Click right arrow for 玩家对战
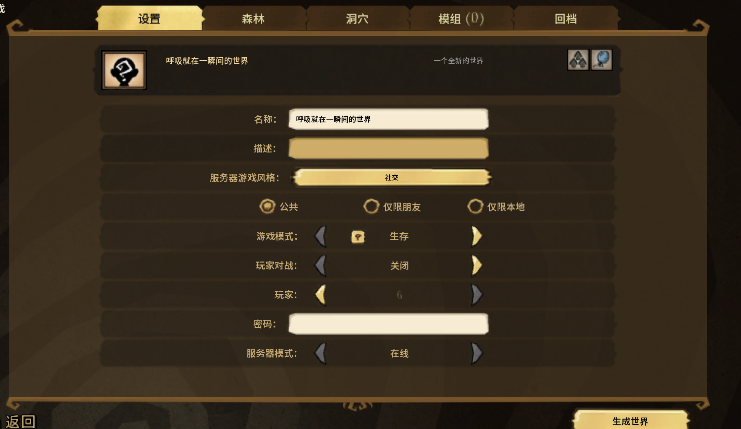Viewport: 741px width, 429px height. coord(476,266)
